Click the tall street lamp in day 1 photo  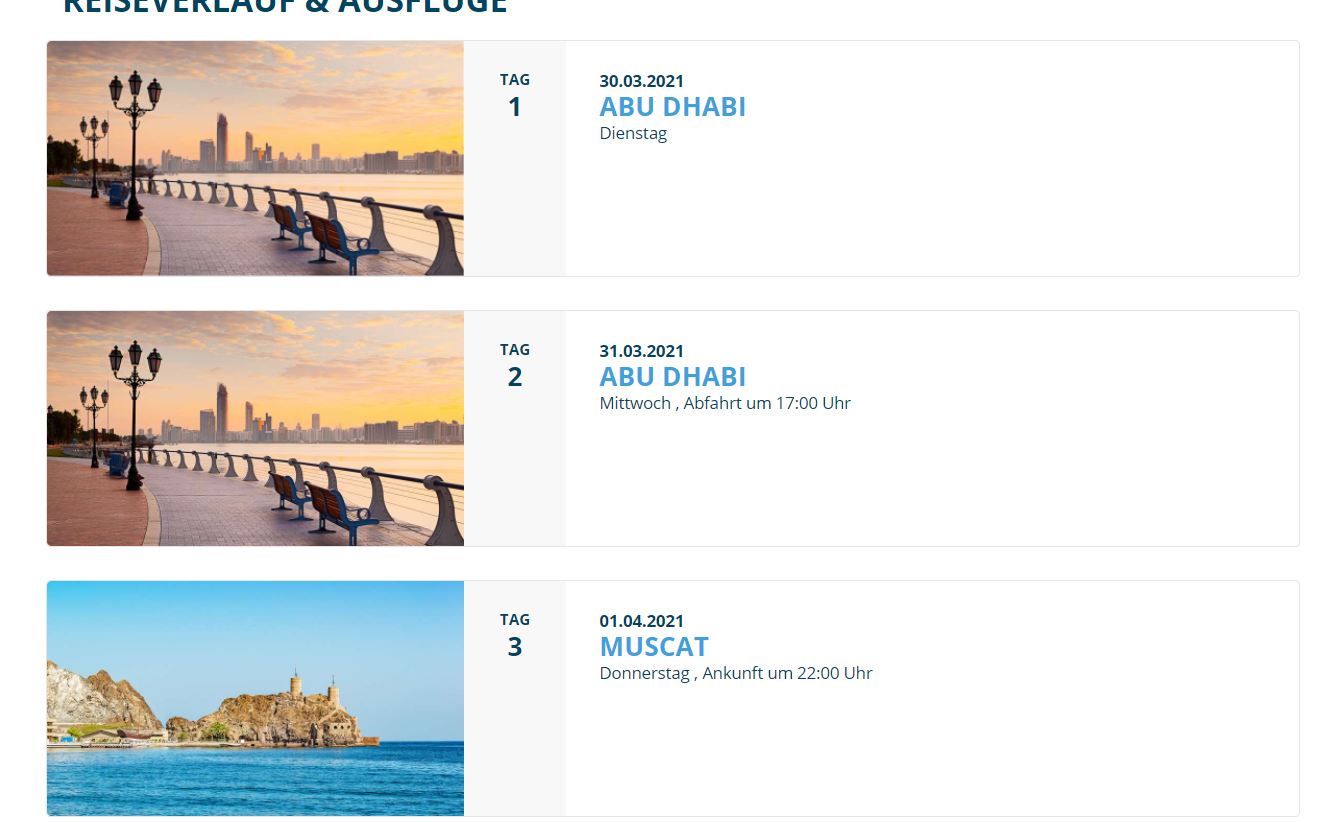(x=134, y=140)
